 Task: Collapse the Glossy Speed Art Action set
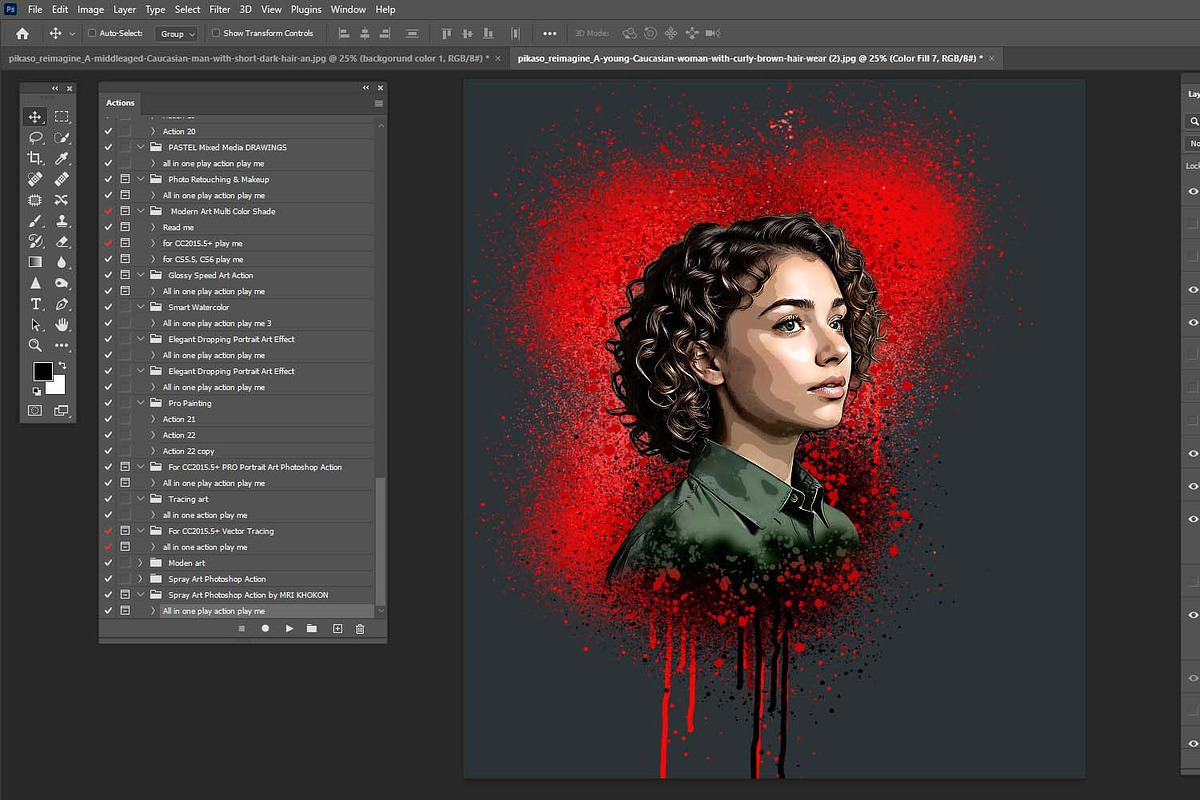pos(141,275)
